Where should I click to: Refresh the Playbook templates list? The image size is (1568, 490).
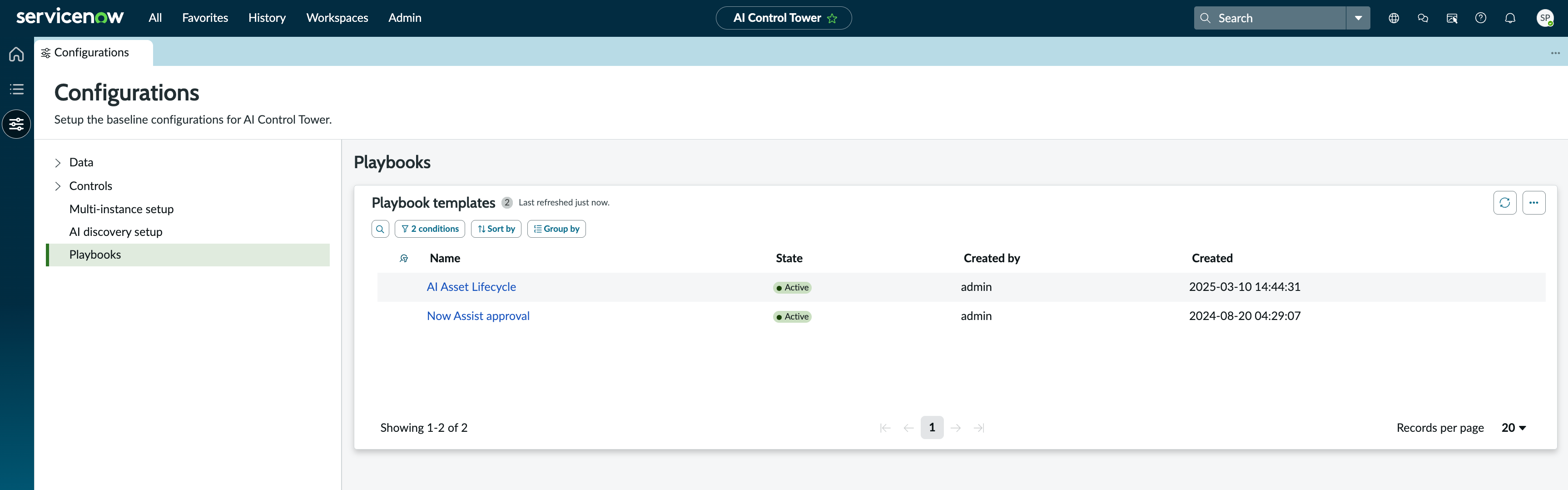(x=1505, y=203)
